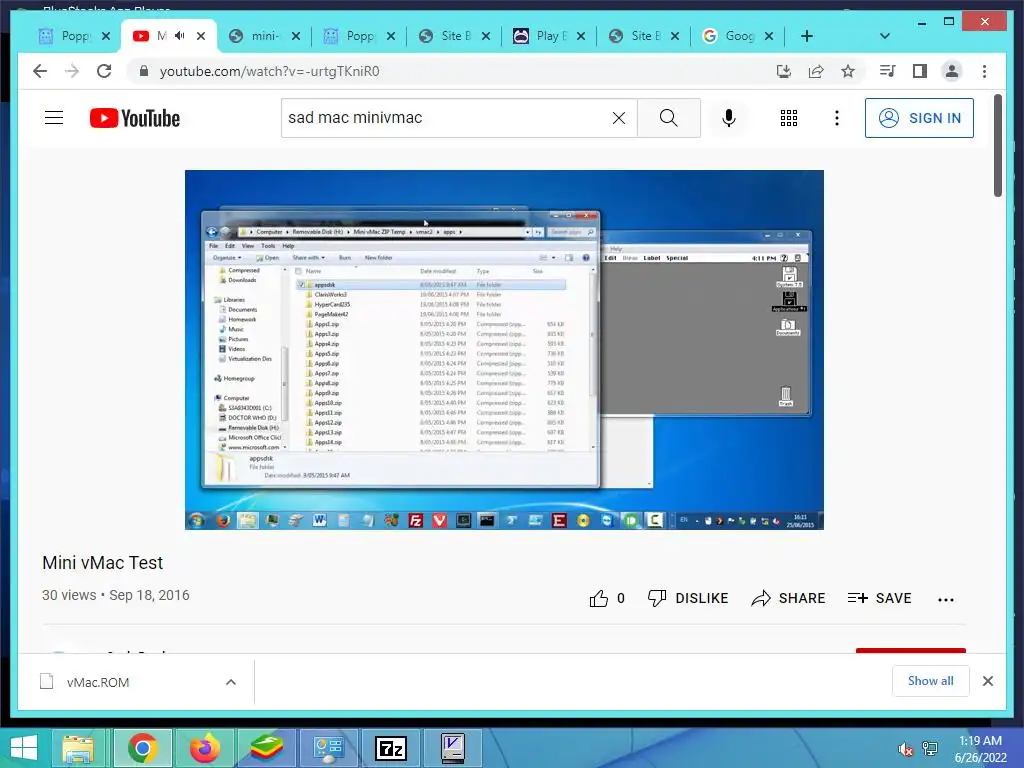Open the media control icon in toolbar
The image size is (1024, 768).
[888, 71]
